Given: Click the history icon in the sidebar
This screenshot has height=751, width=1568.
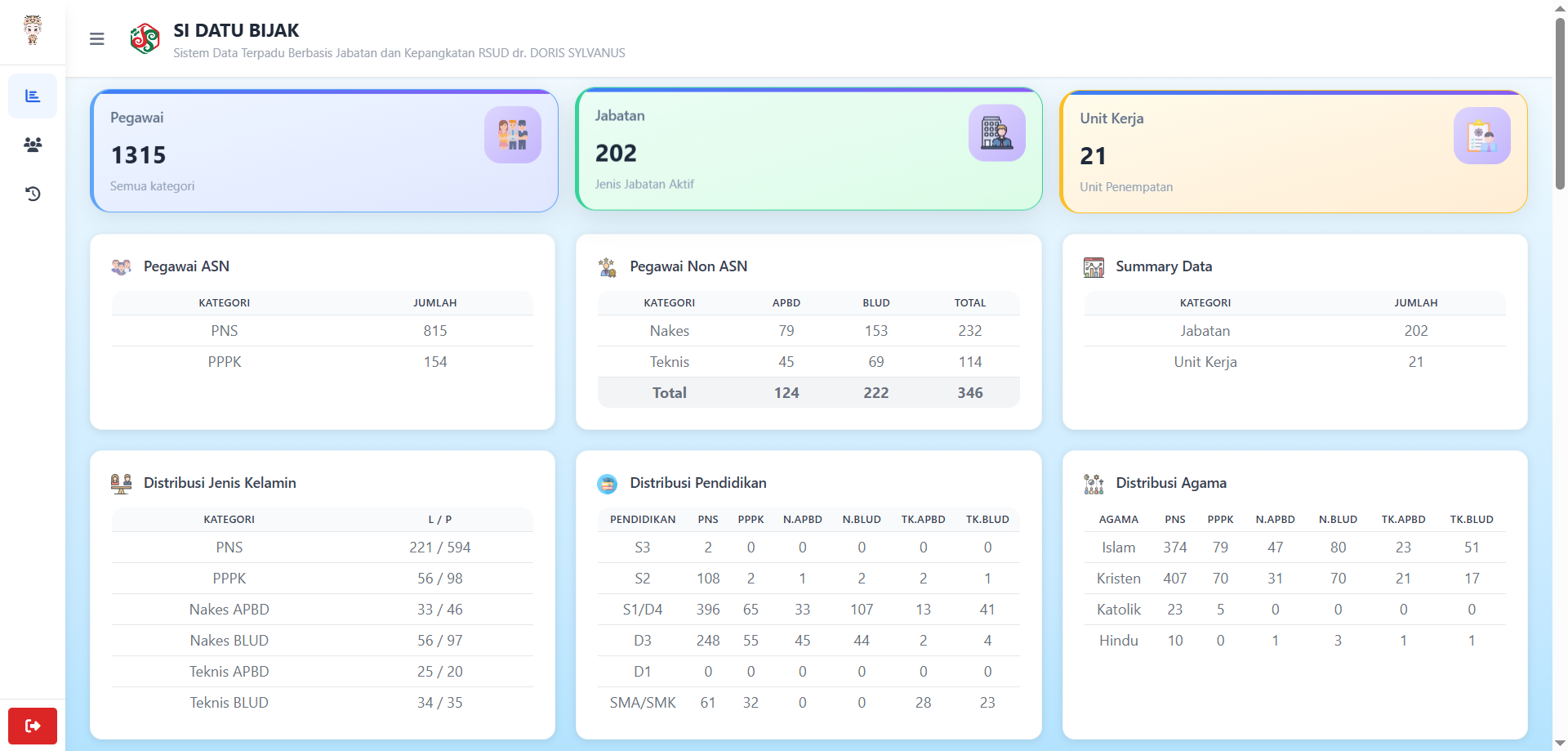Looking at the screenshot, I should pos(33,194).
